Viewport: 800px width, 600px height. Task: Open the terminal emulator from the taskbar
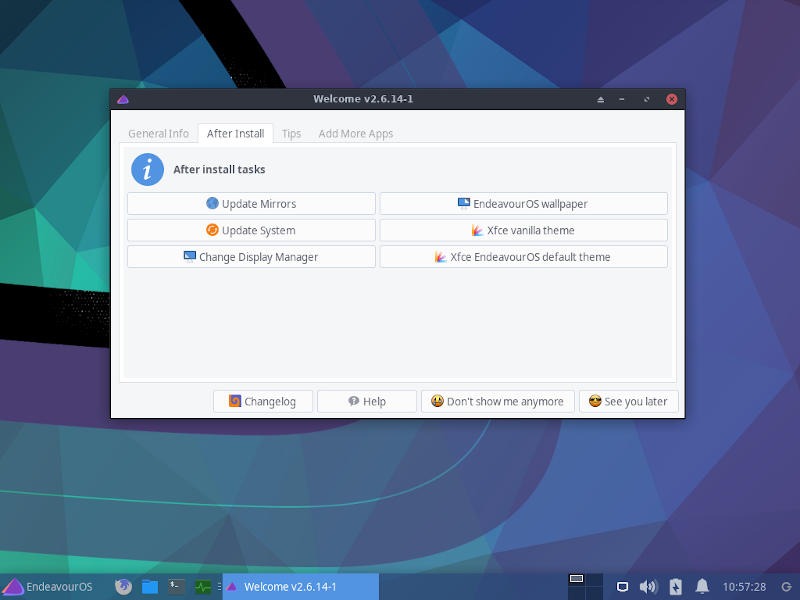[173, 587]
